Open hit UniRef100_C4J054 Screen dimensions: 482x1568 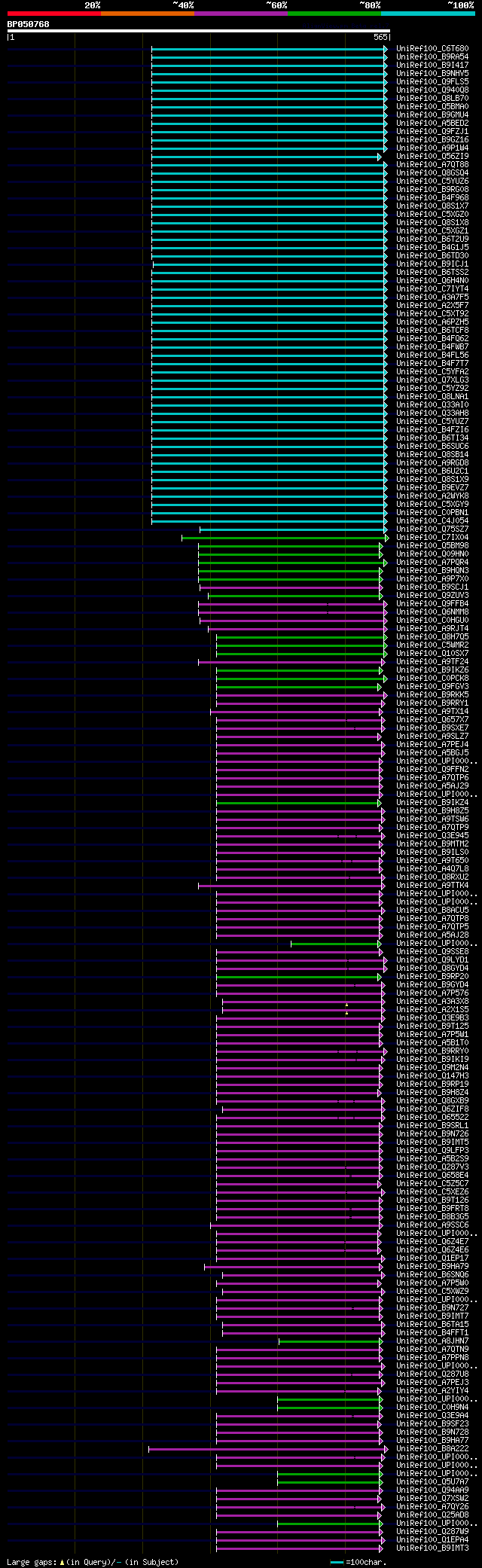click(432, 521)
